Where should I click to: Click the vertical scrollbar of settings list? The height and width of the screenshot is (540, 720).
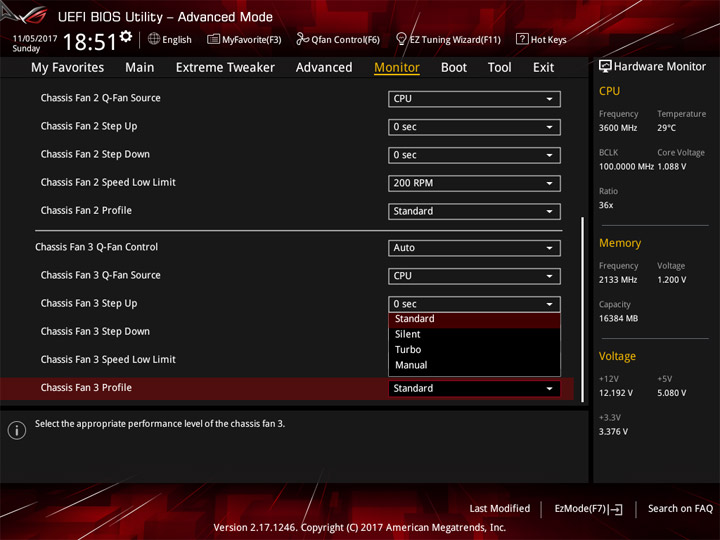click(583, 310)
